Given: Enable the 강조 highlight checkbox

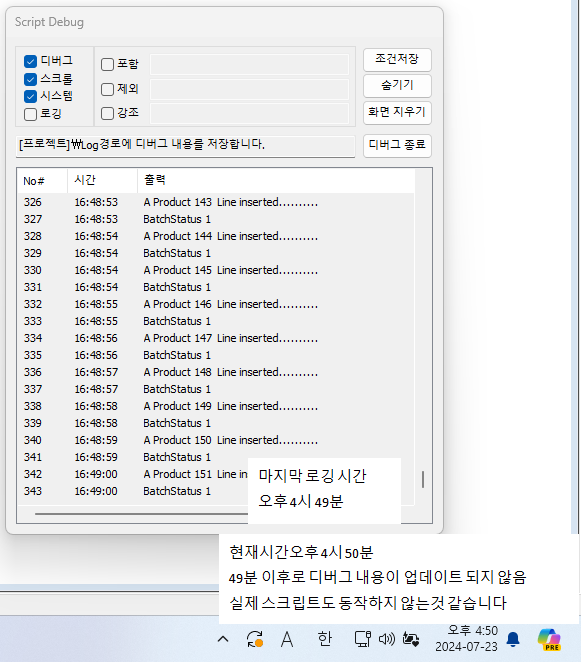Looking at the screenshot, I should pyautogui.click(x=107, y=113).
